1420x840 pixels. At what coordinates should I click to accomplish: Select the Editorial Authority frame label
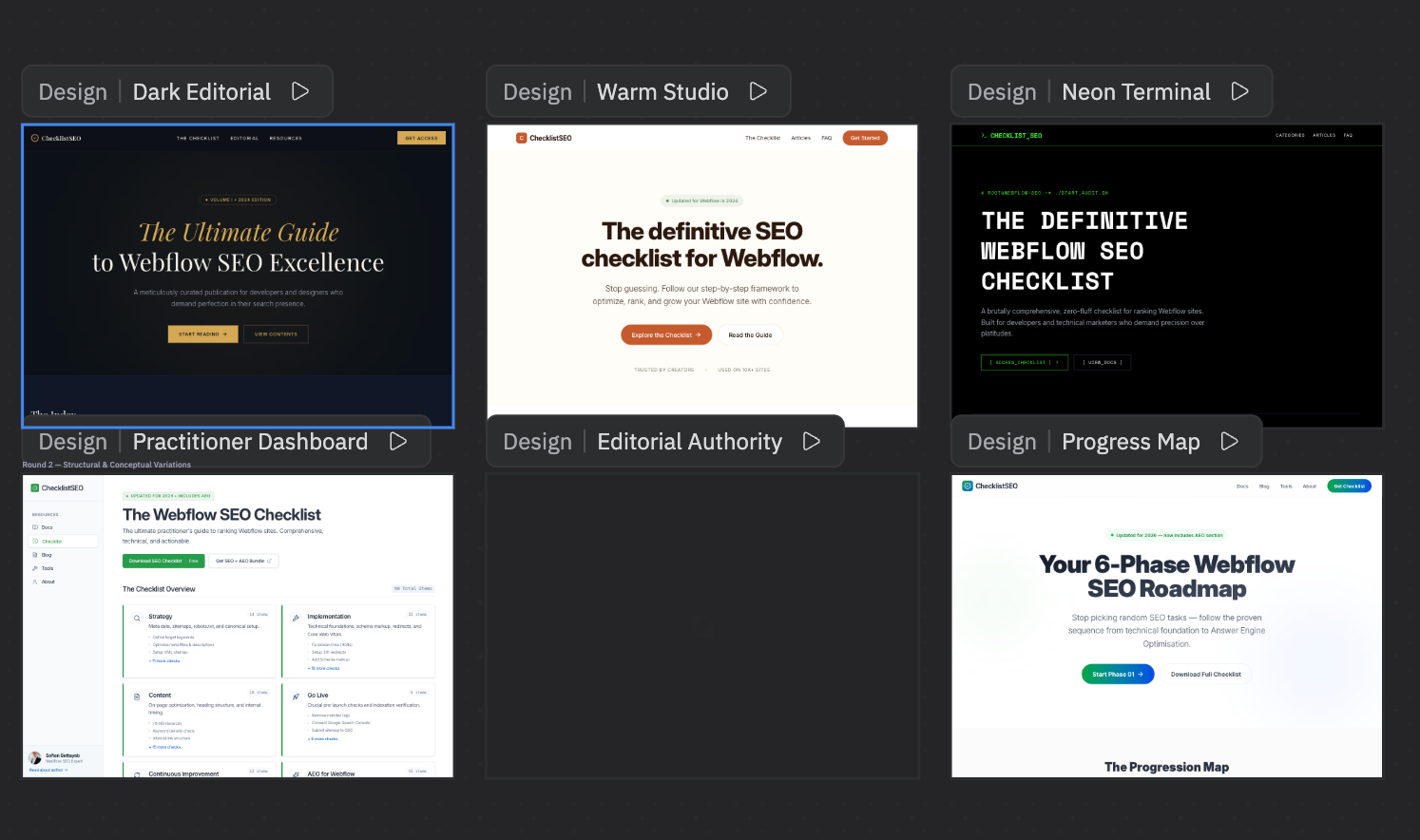(689, 442)
